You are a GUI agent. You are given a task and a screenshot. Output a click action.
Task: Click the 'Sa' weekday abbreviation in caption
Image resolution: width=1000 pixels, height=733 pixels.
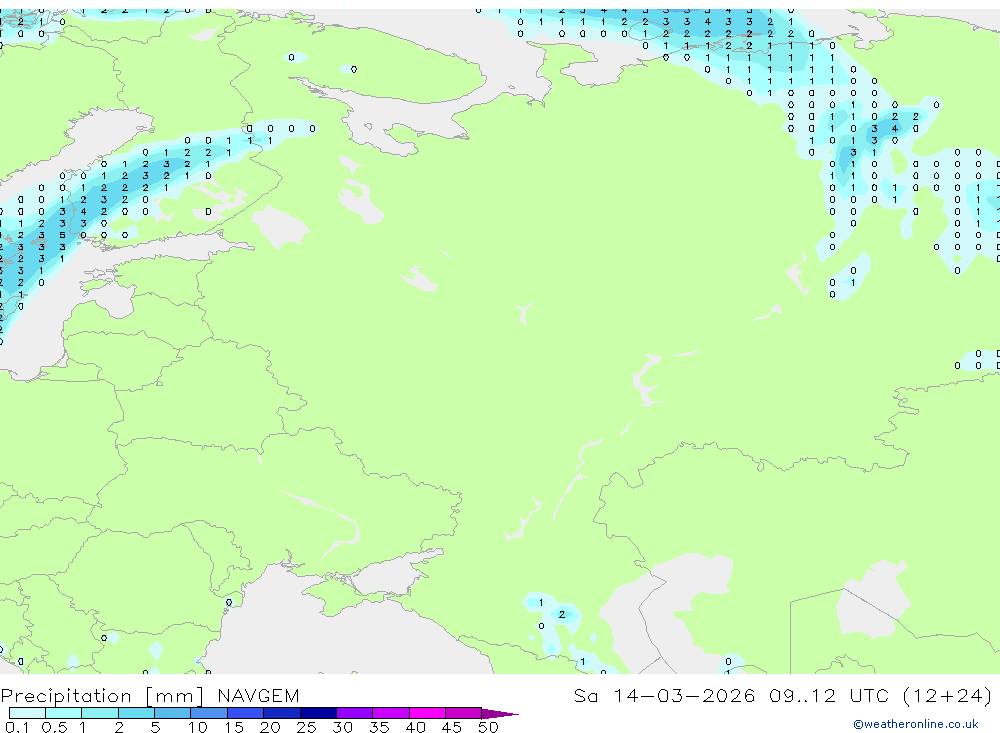click(586, 696)
